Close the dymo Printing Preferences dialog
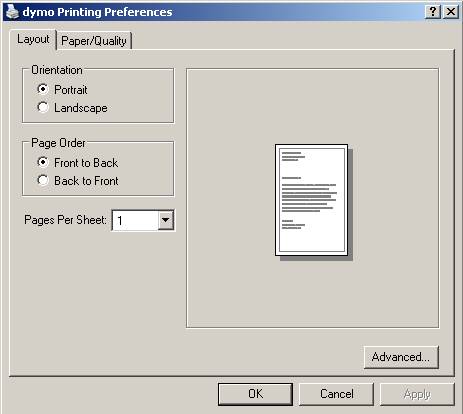Screen dimensions: 463x414 point(451,12)
